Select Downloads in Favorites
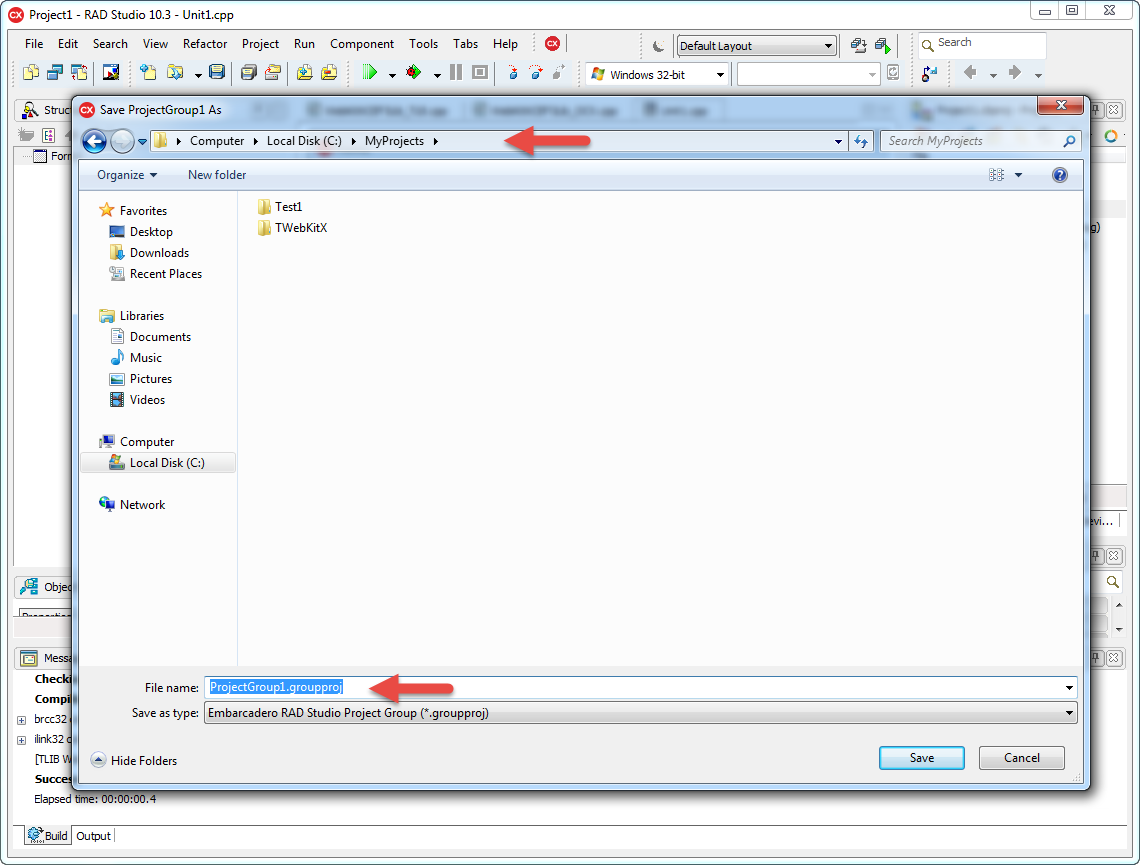The image size is (1140, 865). tap(149, 253)
